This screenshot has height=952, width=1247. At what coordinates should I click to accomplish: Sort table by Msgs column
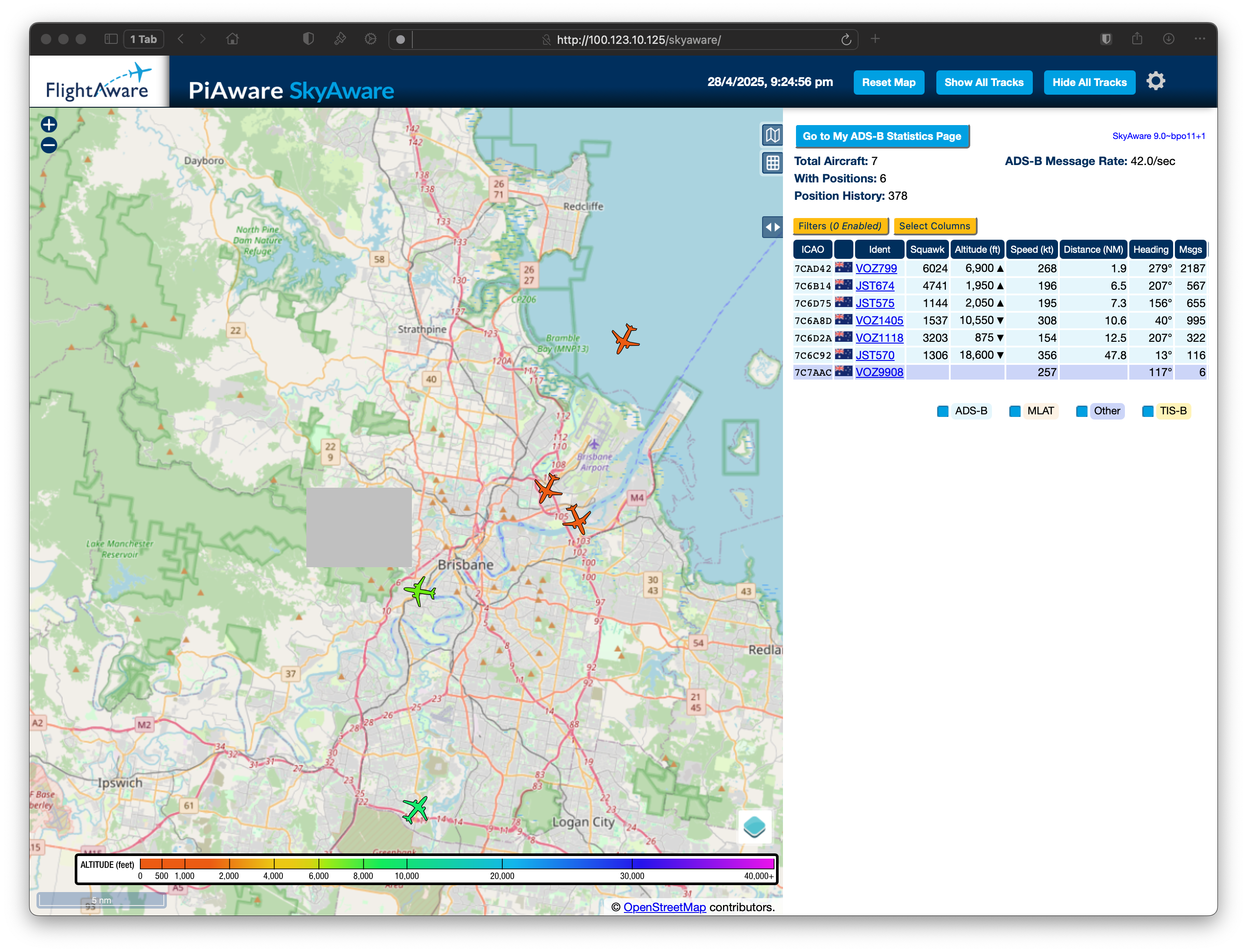pos(1191,249)
